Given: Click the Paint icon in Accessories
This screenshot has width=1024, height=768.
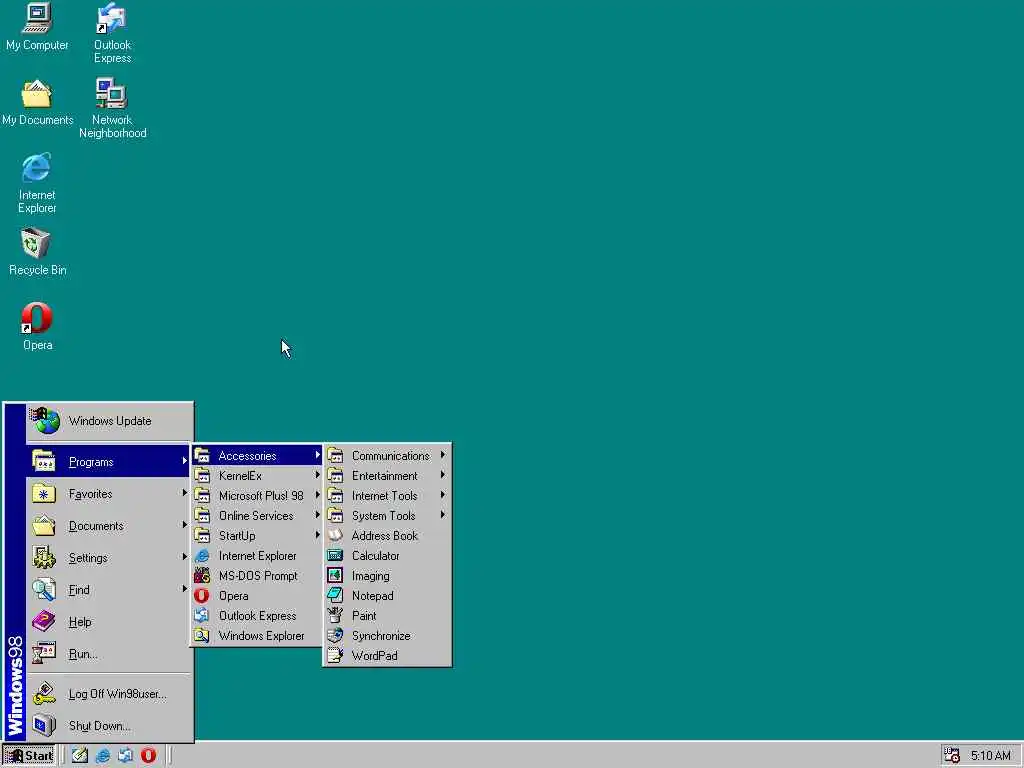Looking at the screenshot, I should (x=335, y=615).
